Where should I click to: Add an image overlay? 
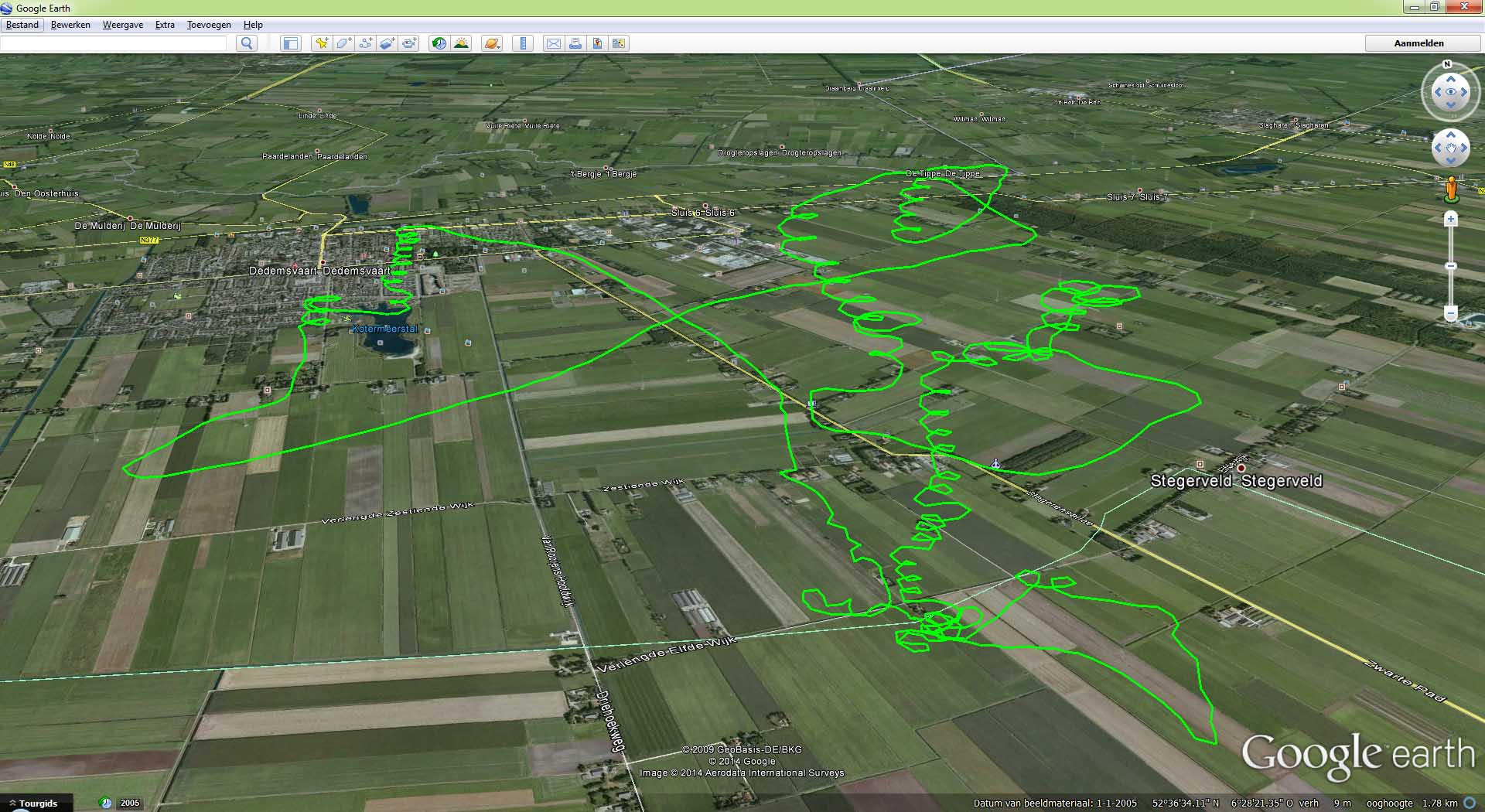click(x=387, y=43)
